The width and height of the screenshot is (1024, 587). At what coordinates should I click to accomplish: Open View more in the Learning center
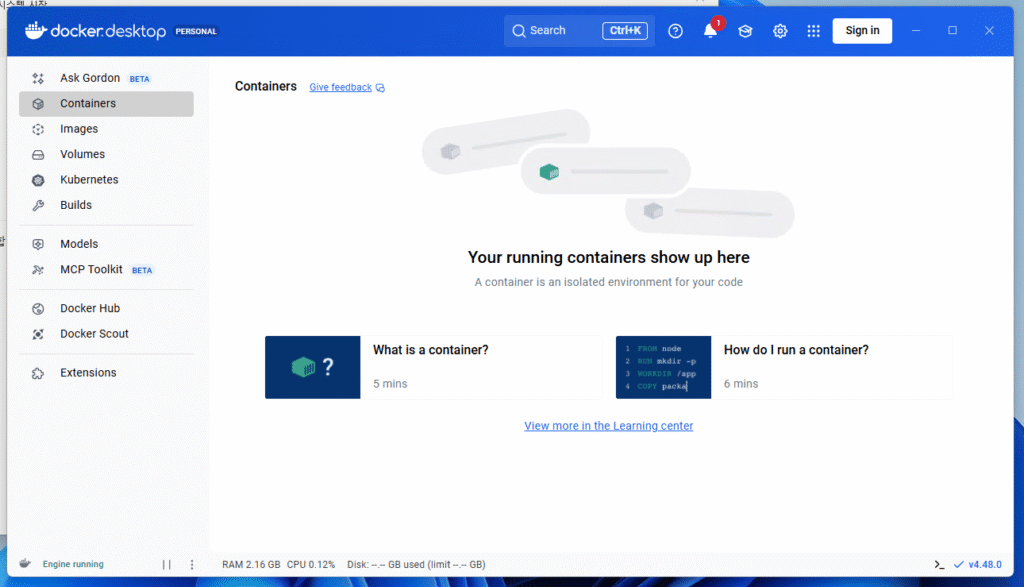pyautogui.click(x=608, y=426)
